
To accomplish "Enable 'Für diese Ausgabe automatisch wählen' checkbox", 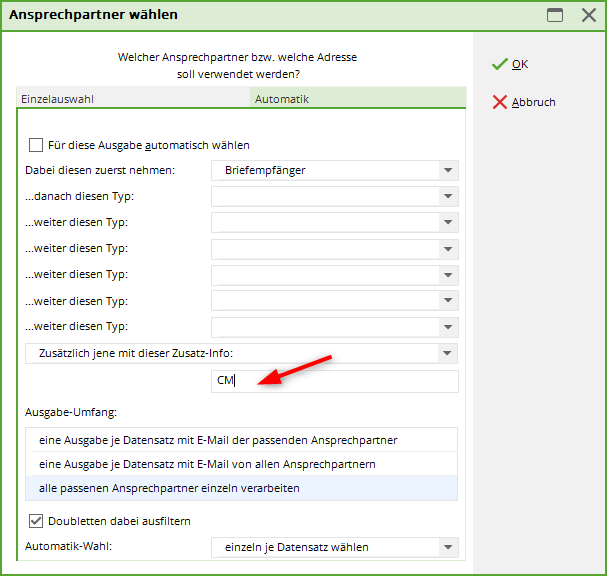I will [x=37, y=145].
